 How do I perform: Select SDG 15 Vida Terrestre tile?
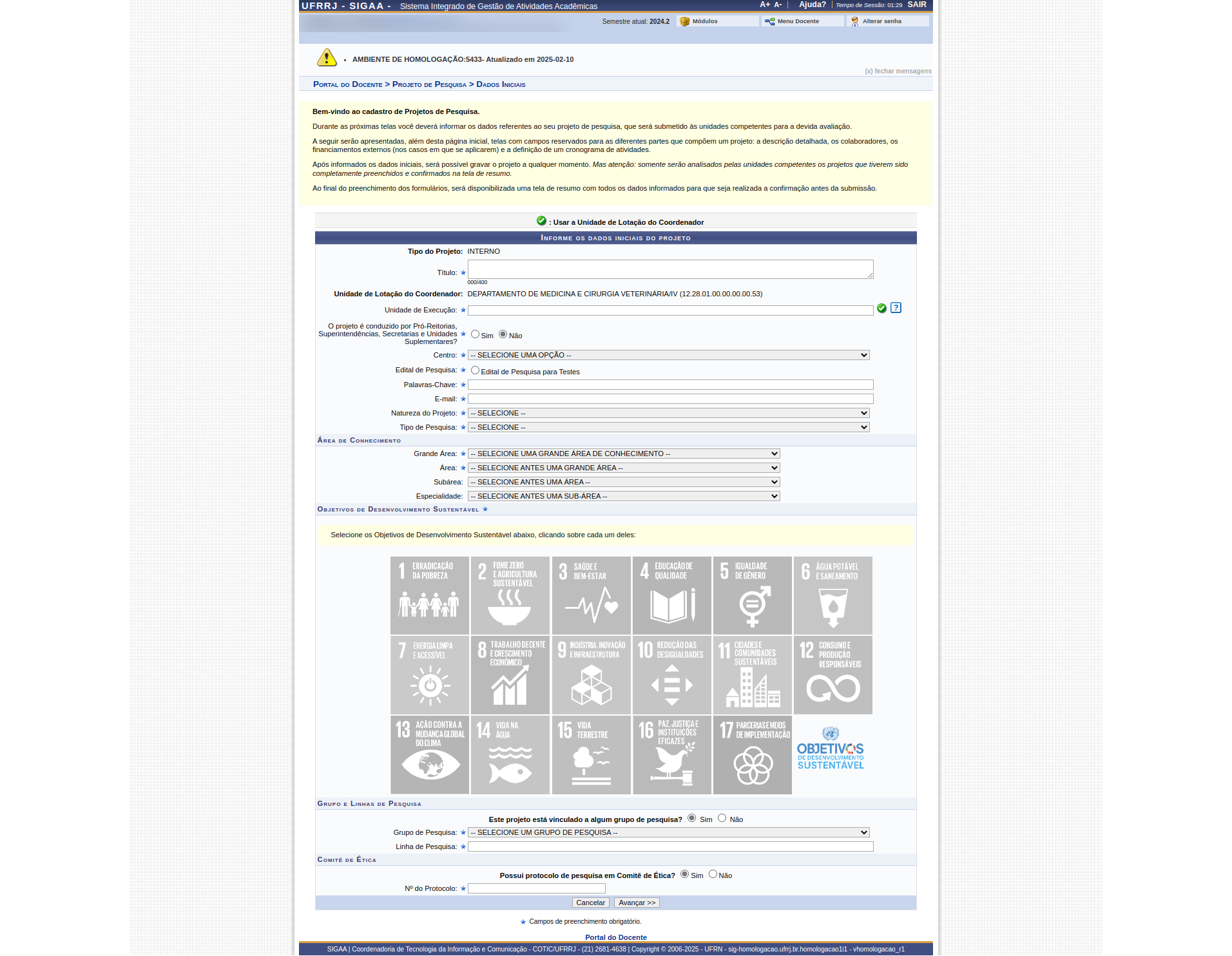pos(591,754)
